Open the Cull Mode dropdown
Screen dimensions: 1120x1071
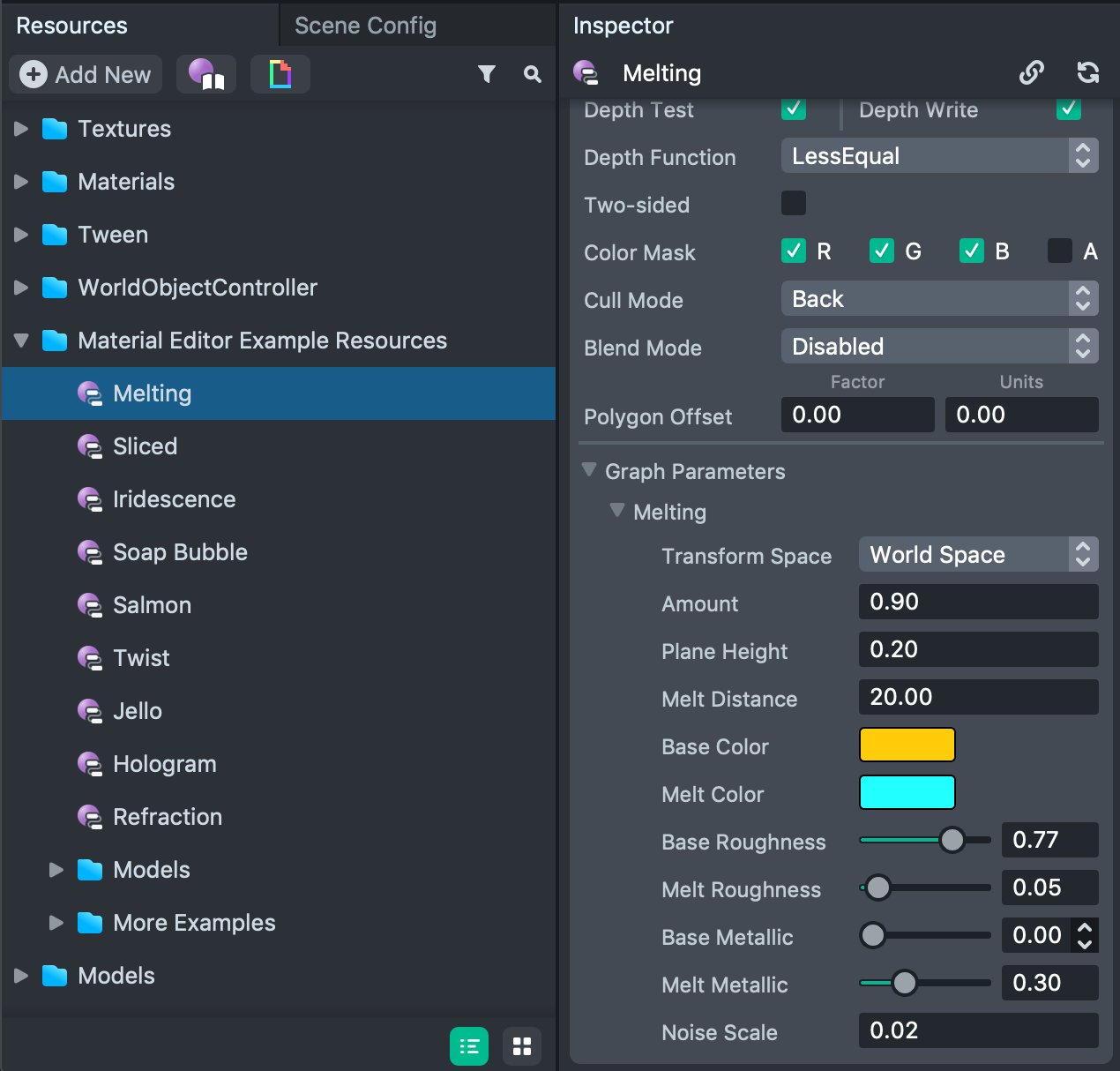coord(939,299)
